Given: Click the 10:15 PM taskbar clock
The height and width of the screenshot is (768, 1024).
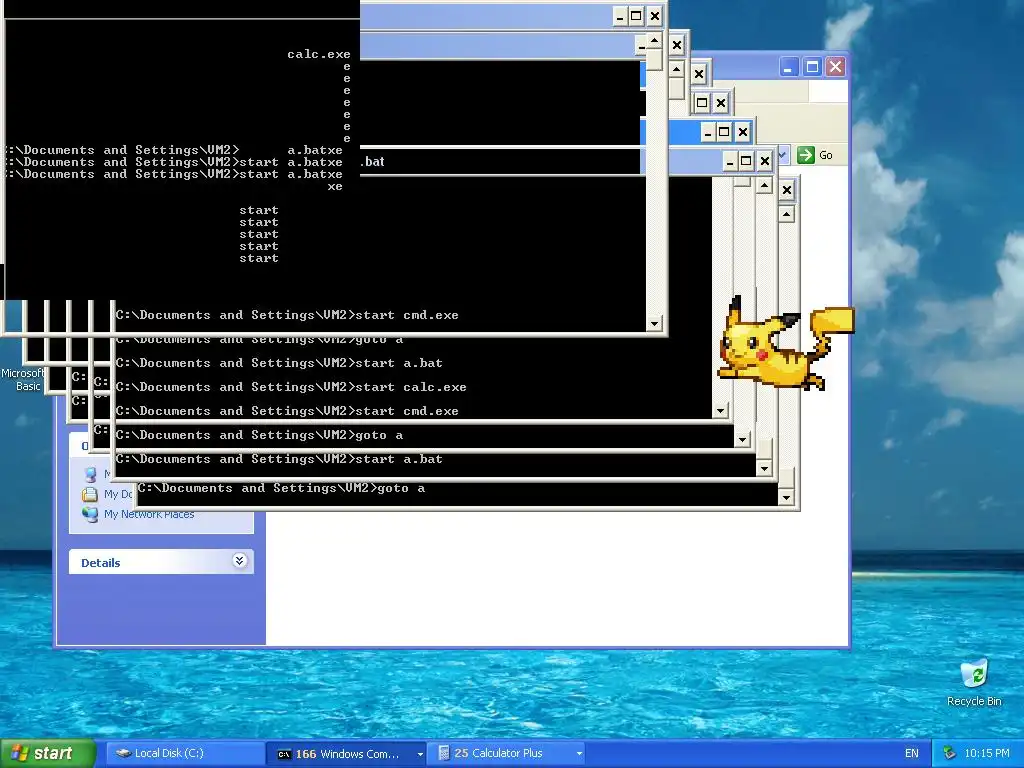Looking at the screenshot, I should (x=987, y=753).
